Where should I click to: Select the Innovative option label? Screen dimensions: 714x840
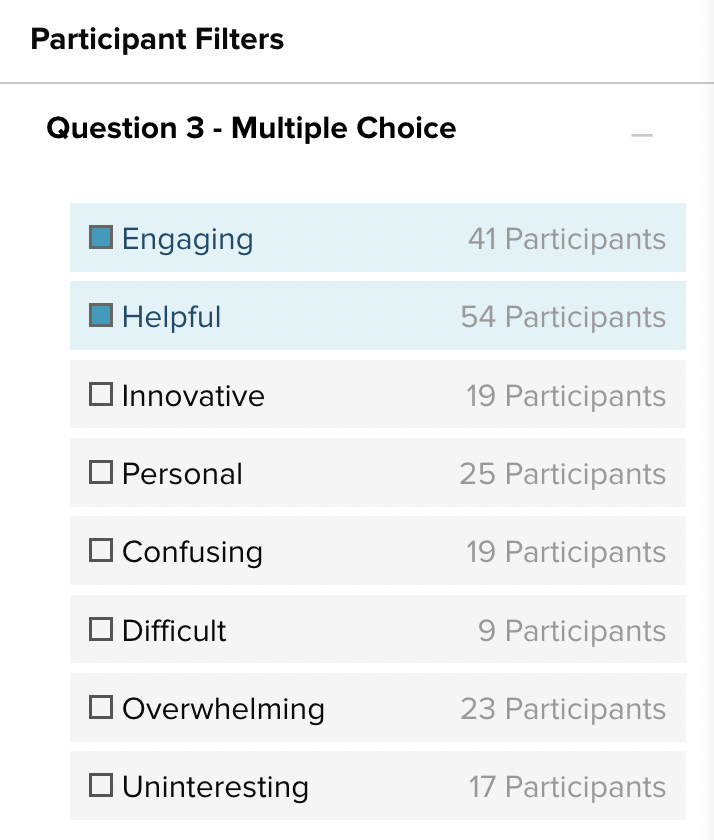pyautogui.click(x=193, y=396)
